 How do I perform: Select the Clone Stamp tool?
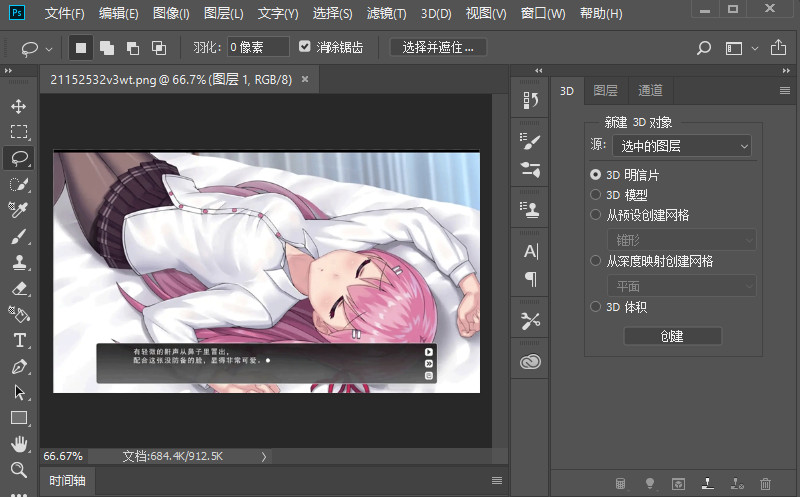pyautogui.click(x=19, y=262)
